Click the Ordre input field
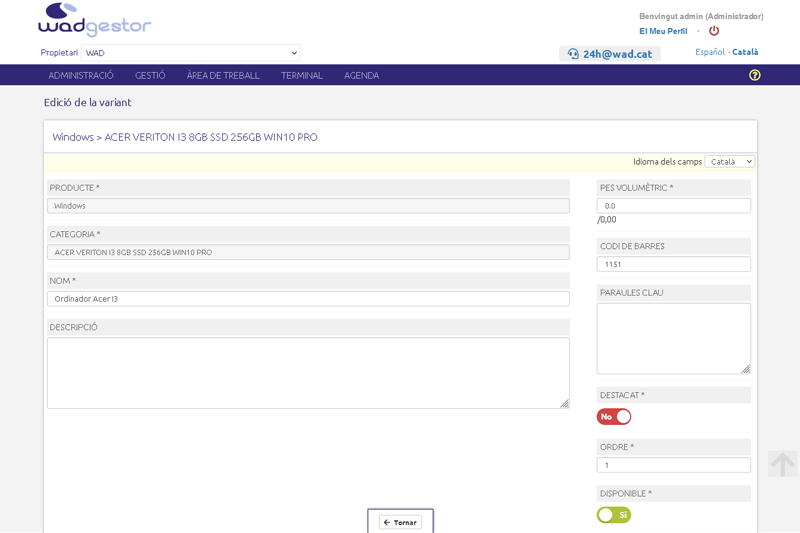This screenshot has height=533, width=800. [x=673, y=465]
